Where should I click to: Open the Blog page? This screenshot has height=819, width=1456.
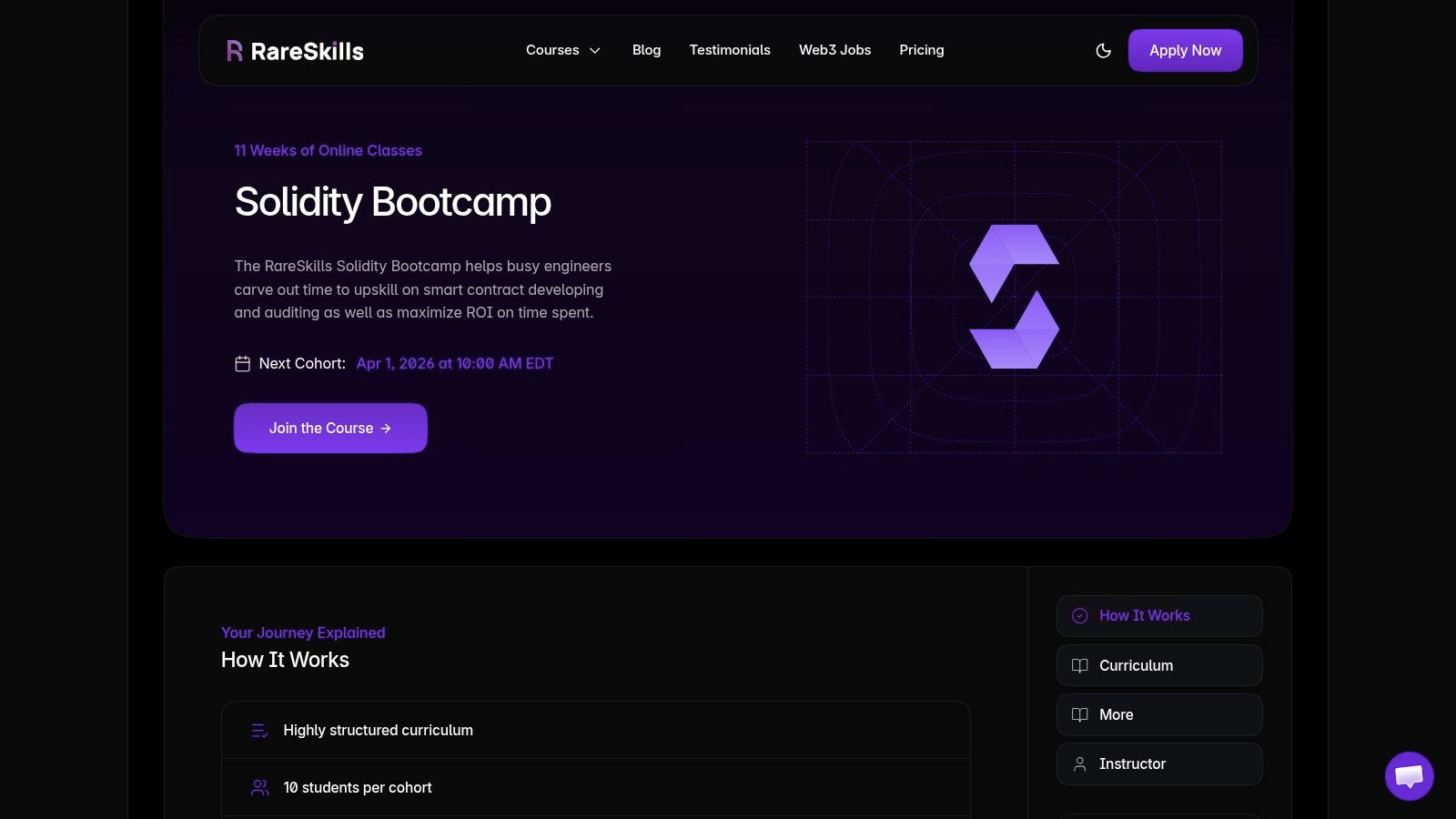pyautogui.click(x=646, y=50)
